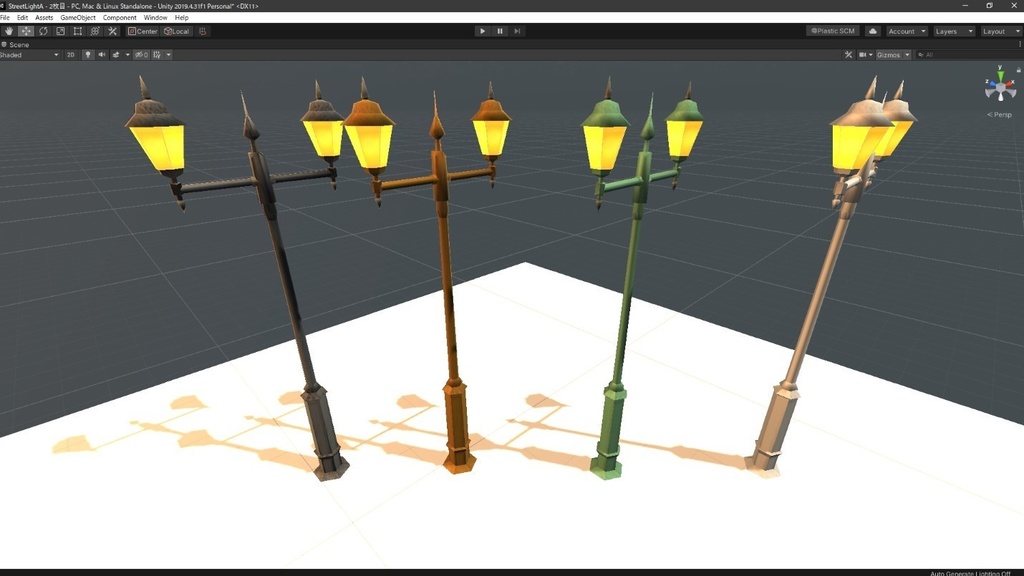Pause the game preview
This screenshot has width=1024, height=576.
(500, 31)
